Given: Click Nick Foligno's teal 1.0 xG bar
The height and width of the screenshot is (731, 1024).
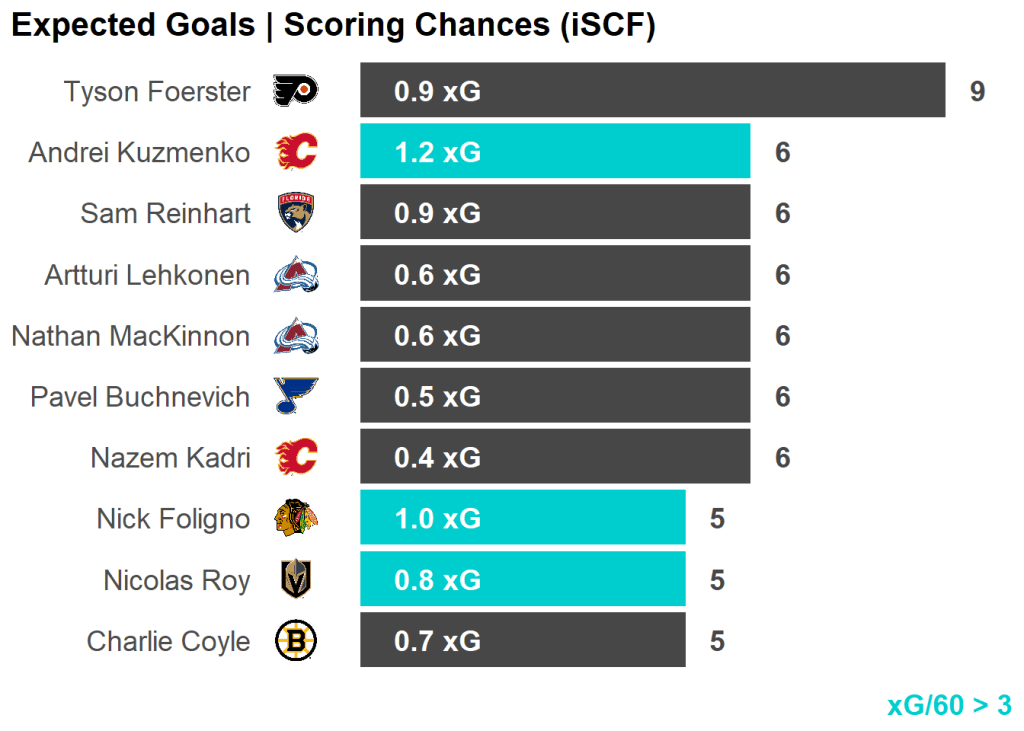Looking at the screenshot, I should 522,518.
